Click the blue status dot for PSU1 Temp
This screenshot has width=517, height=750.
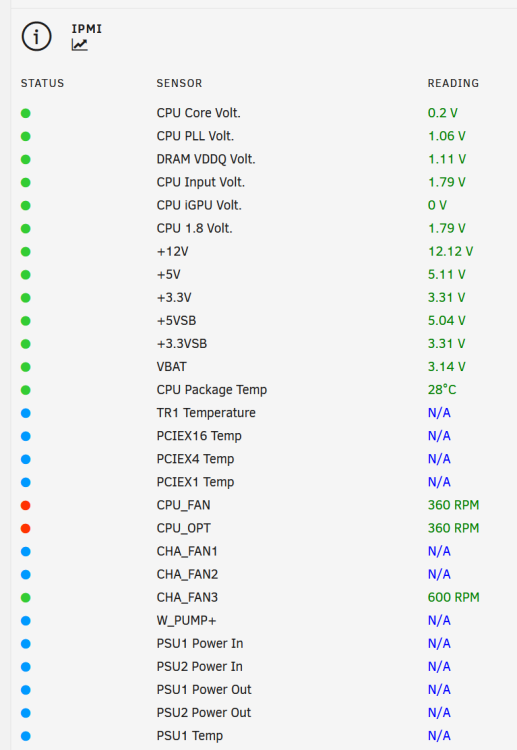click(26, 736)
